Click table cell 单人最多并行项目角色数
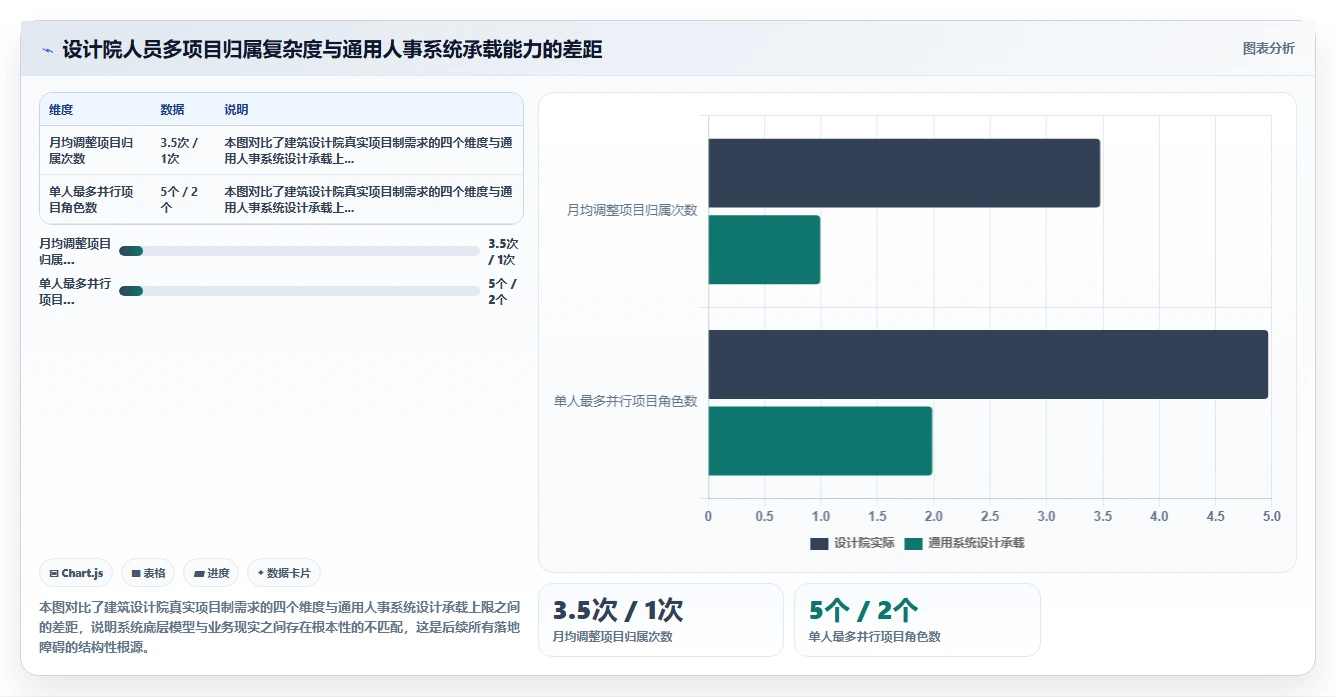 [x=91, y=200]
